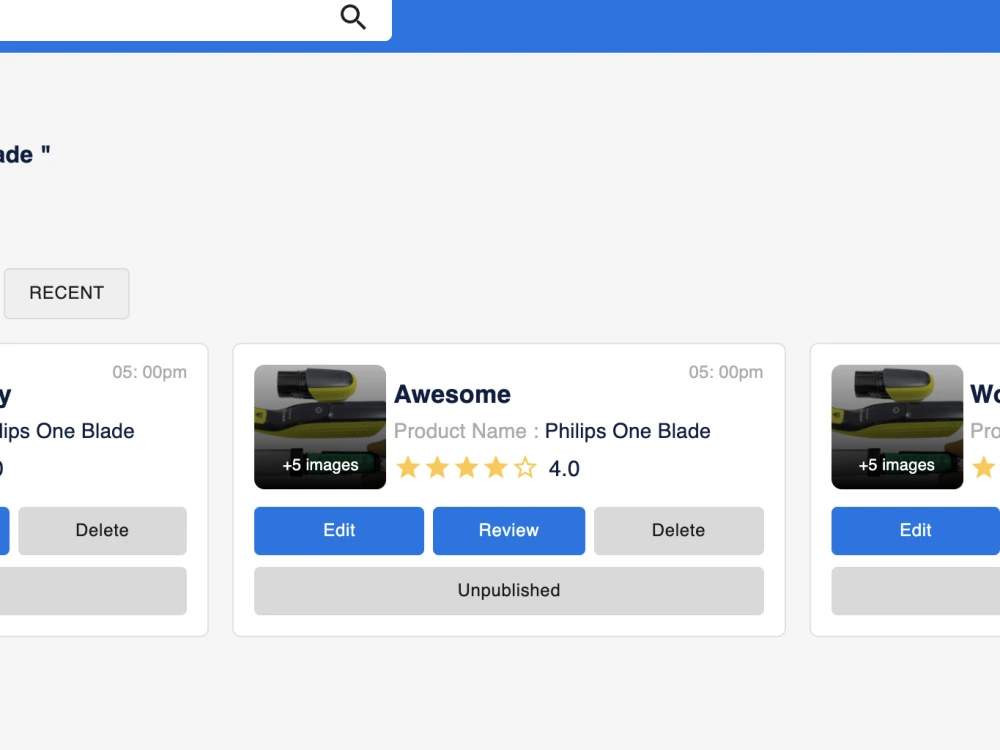Toggle the Unpublished status on Awesome card
The image size is (1000, 750).
pos(509,591)
